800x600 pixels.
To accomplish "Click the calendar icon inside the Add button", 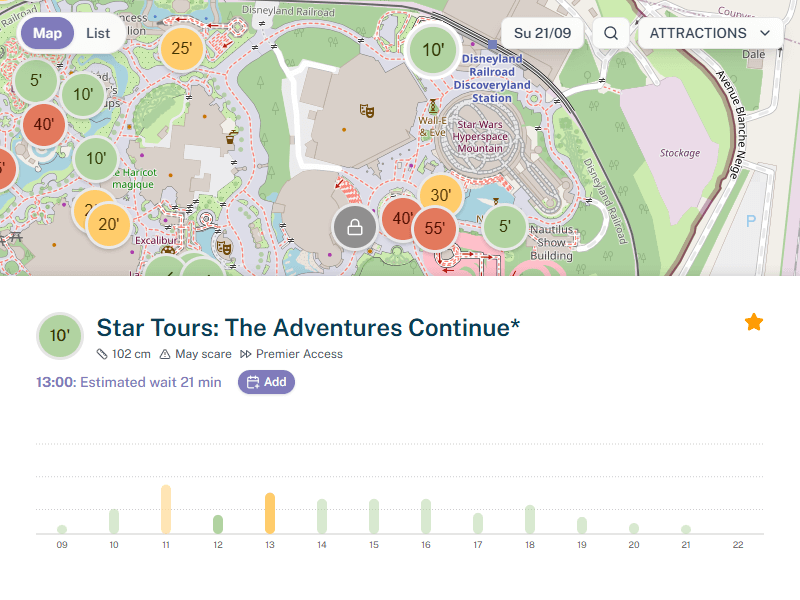I will tap(252, 382).
